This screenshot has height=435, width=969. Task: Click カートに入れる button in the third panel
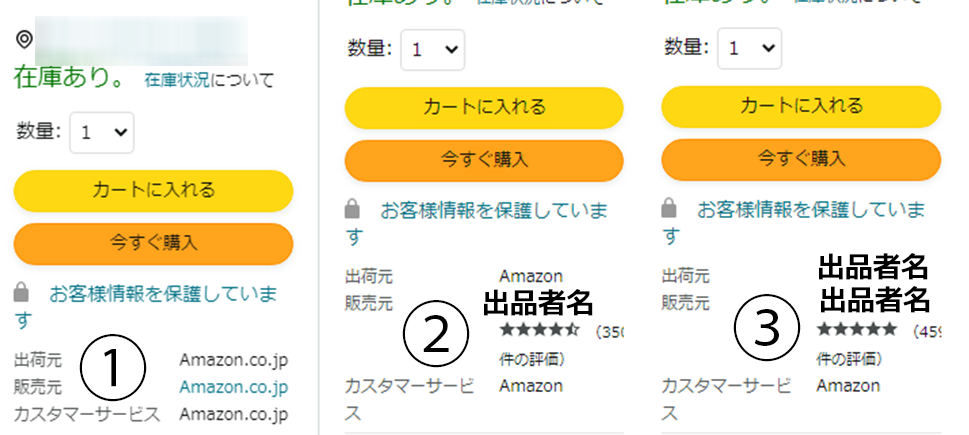point(801,107)
